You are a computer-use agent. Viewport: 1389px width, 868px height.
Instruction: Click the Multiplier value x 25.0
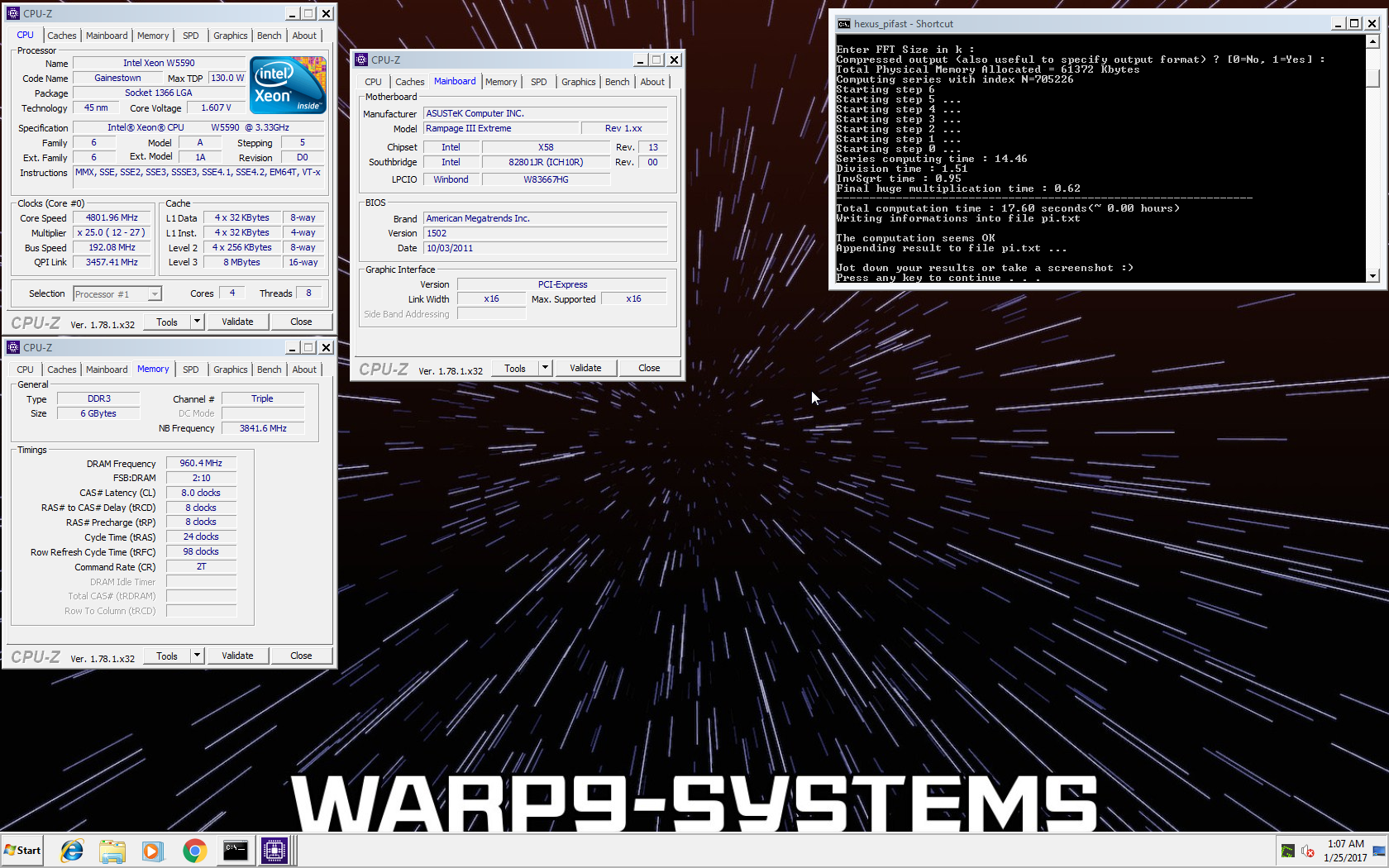112,233
